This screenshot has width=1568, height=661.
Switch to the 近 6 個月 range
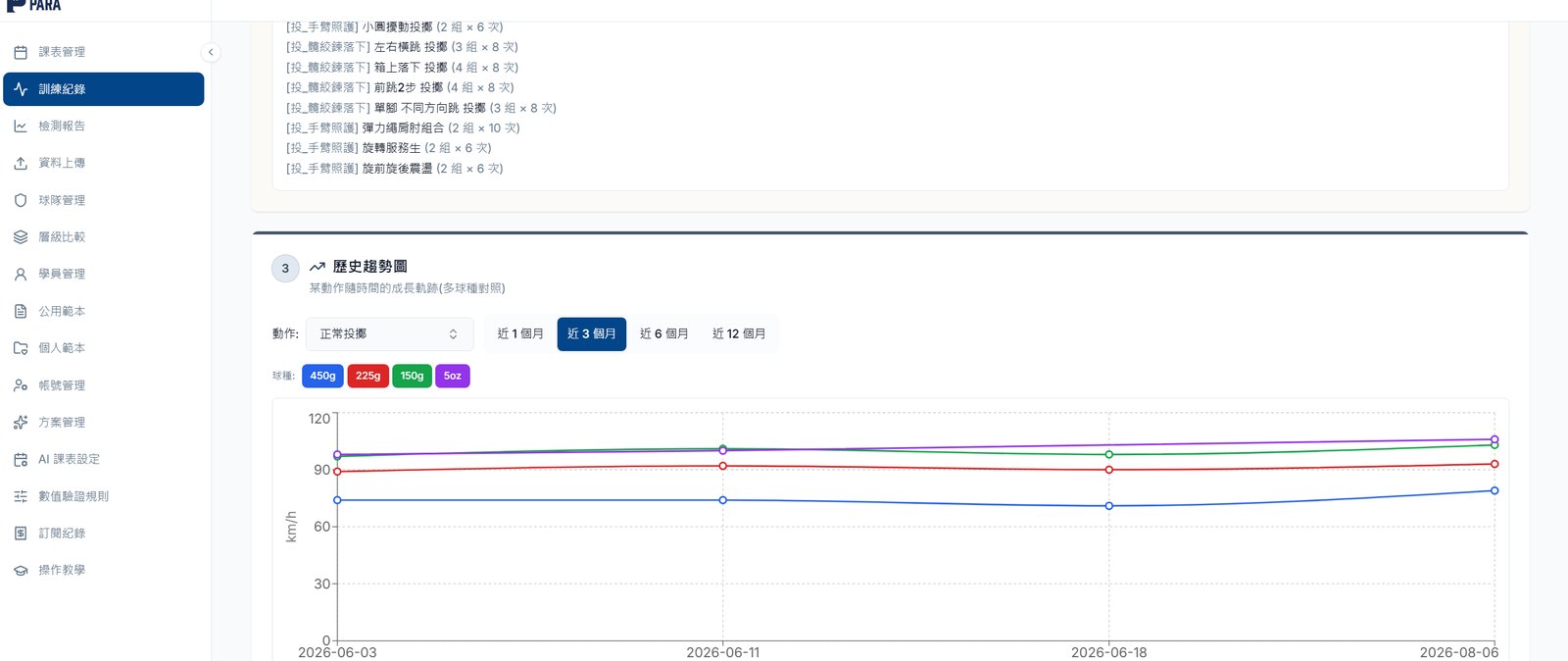[664, 334]
